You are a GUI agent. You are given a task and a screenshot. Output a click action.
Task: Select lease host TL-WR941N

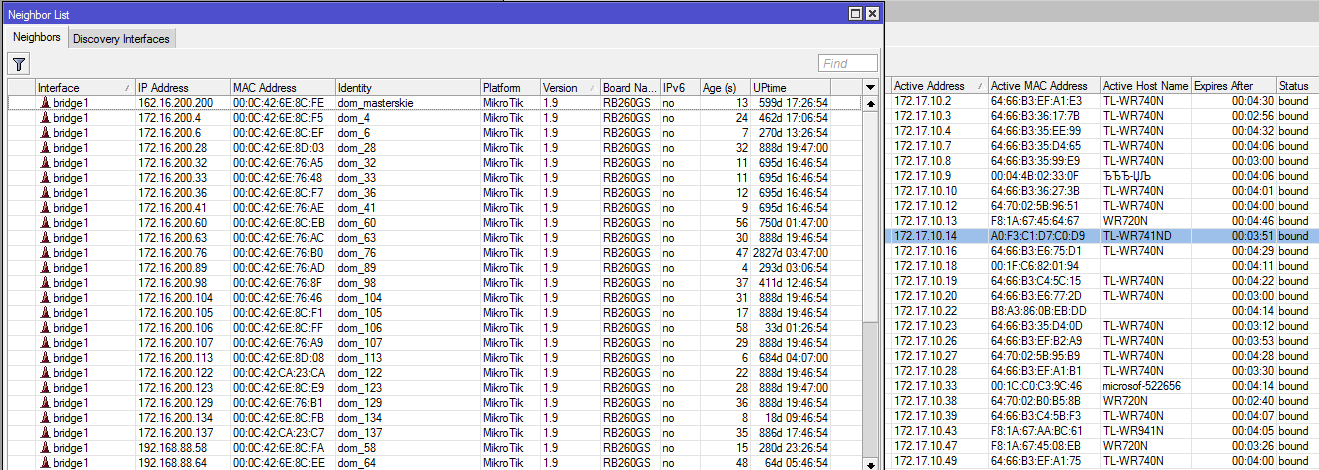click(1133, 431)
